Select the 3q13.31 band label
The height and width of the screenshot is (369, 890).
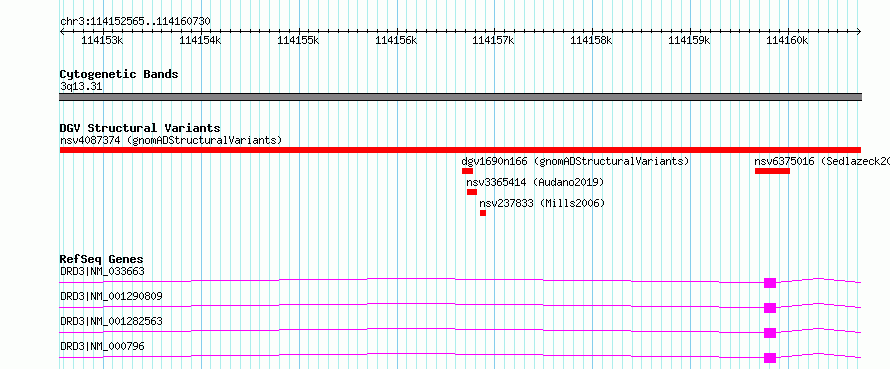81,87
